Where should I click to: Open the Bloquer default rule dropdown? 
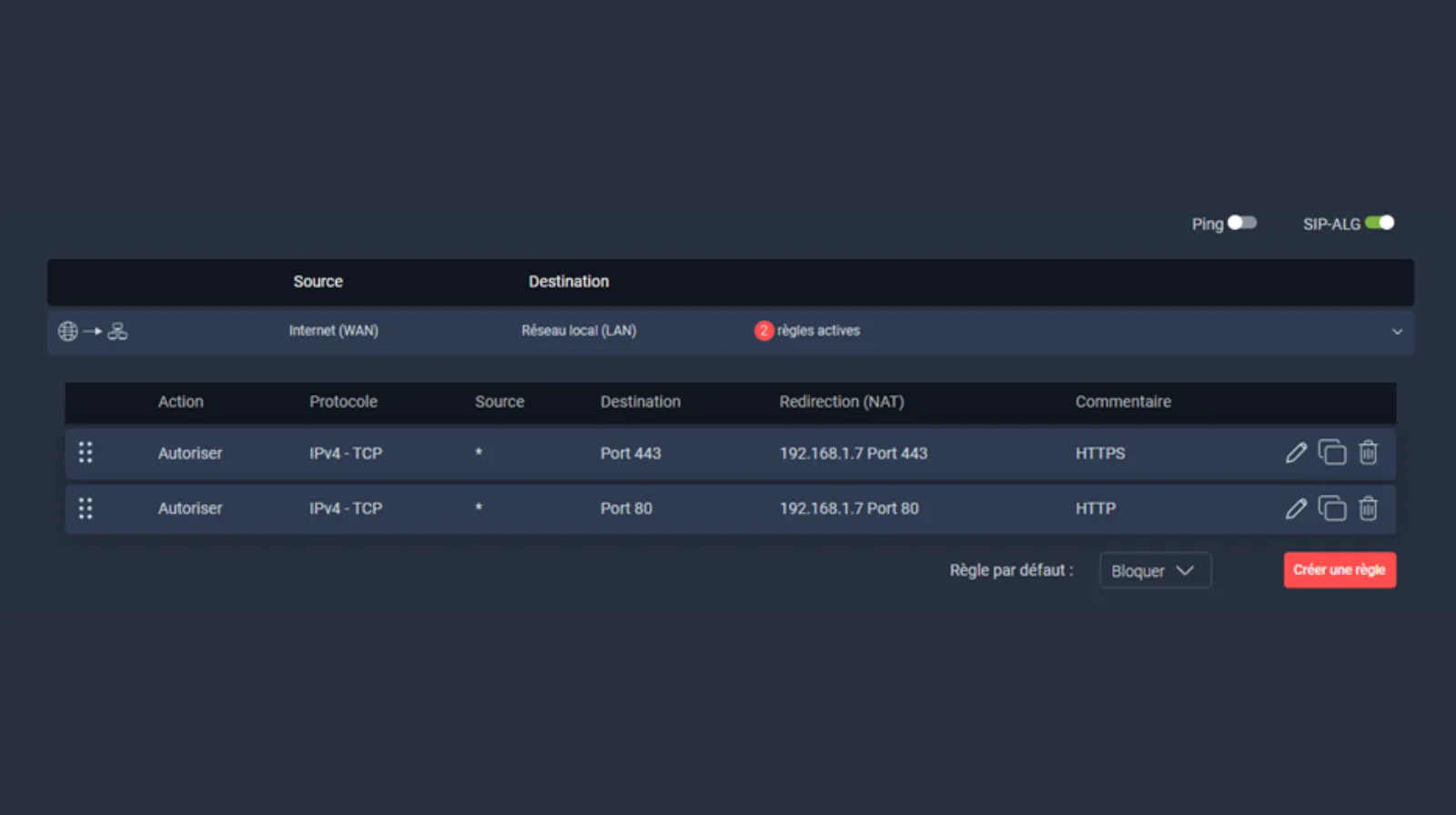1154,570
